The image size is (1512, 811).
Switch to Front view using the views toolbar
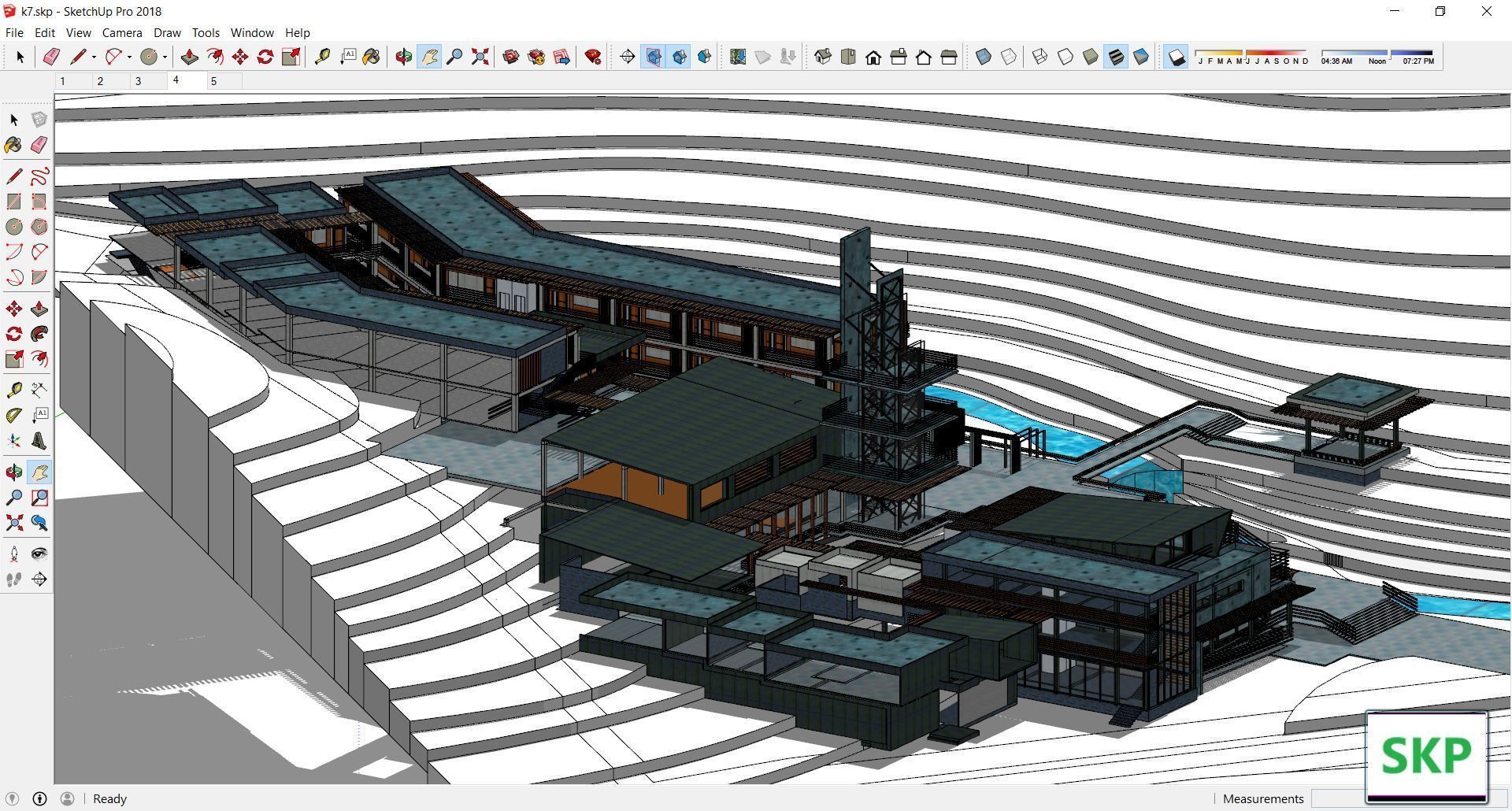point(873,57)
